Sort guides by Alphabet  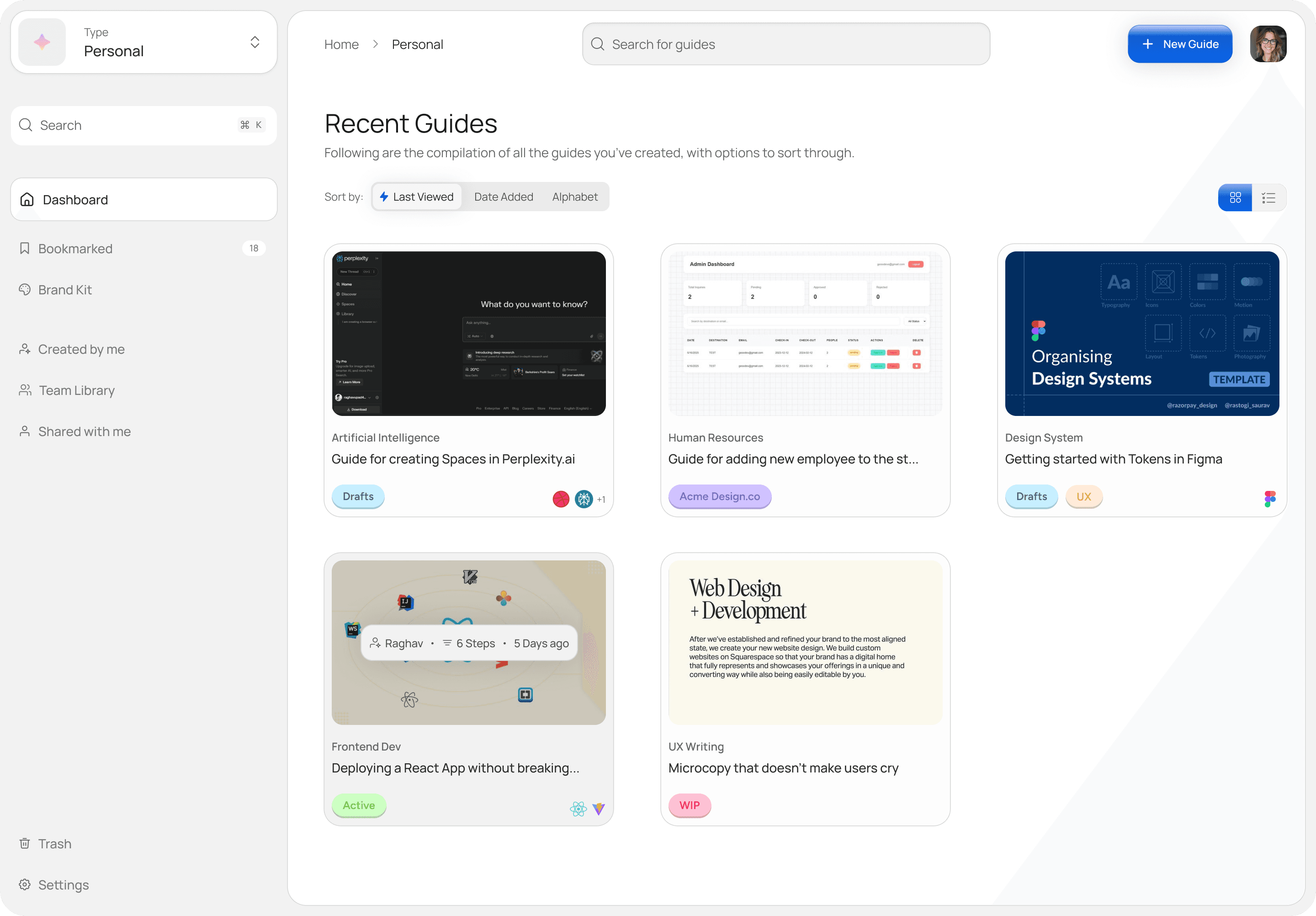574,197
